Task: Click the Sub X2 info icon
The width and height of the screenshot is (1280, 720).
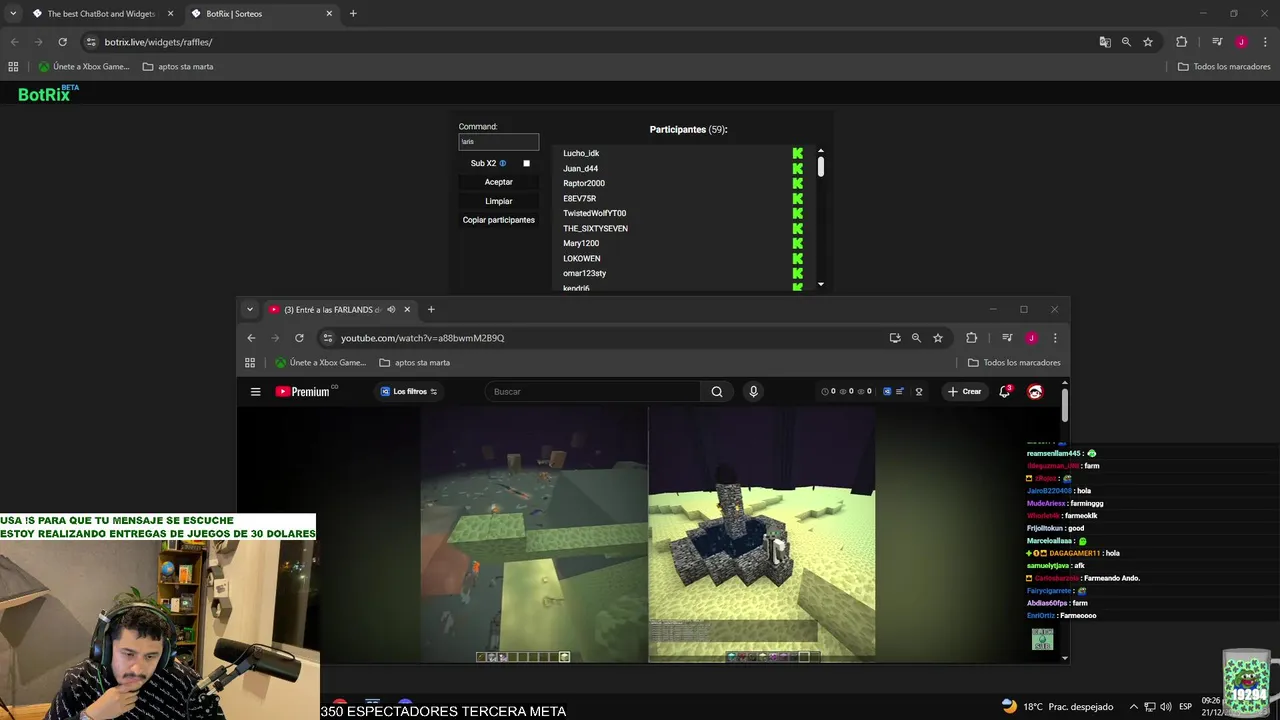Action: 502,163
